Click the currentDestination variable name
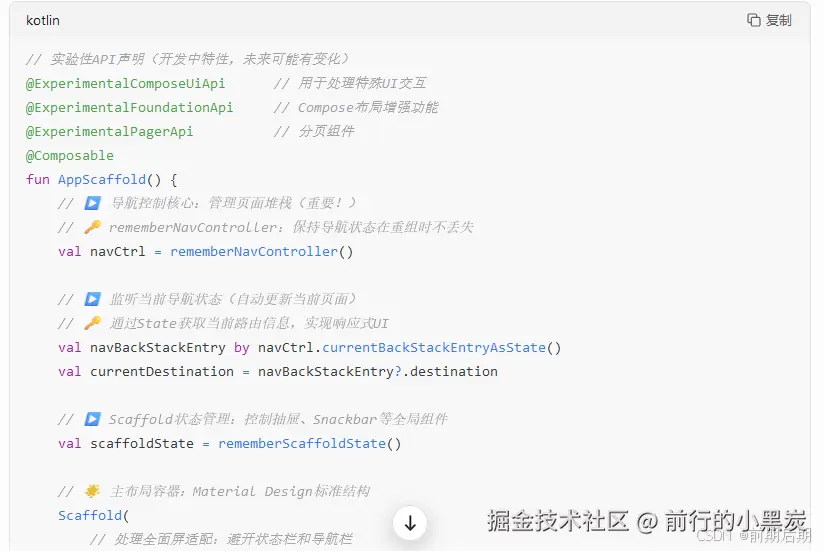The height and width of the screenshot is (551, 824). click(x=162, y=371)
